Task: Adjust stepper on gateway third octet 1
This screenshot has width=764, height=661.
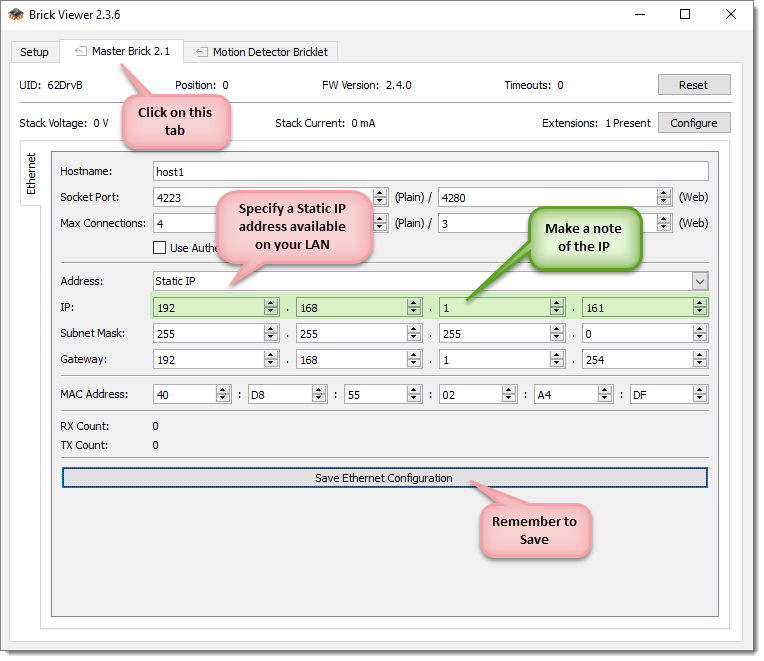Action: [557, 359]
